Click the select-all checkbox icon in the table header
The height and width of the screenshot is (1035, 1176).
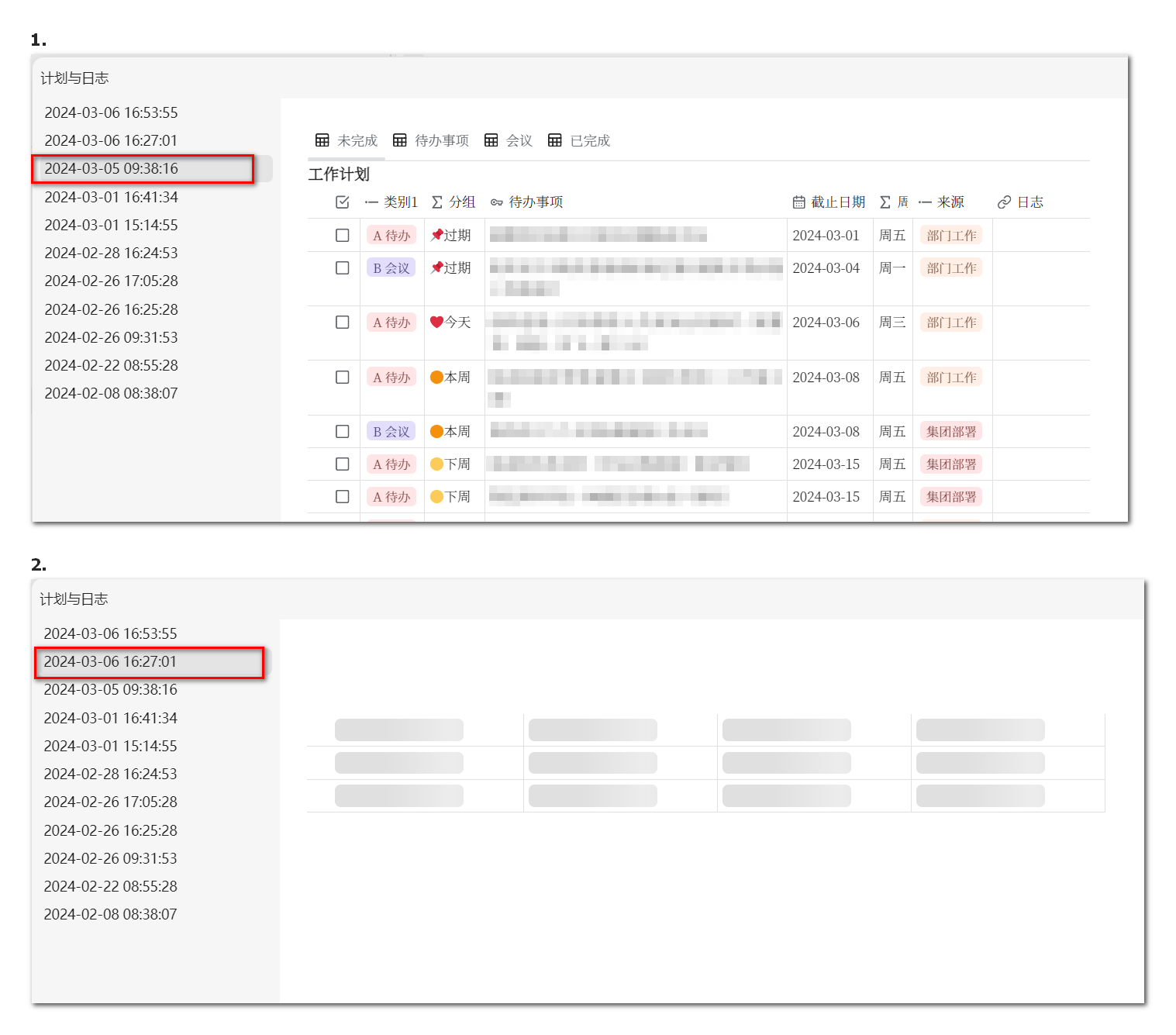pyautogui.click(x=343, y=202)
